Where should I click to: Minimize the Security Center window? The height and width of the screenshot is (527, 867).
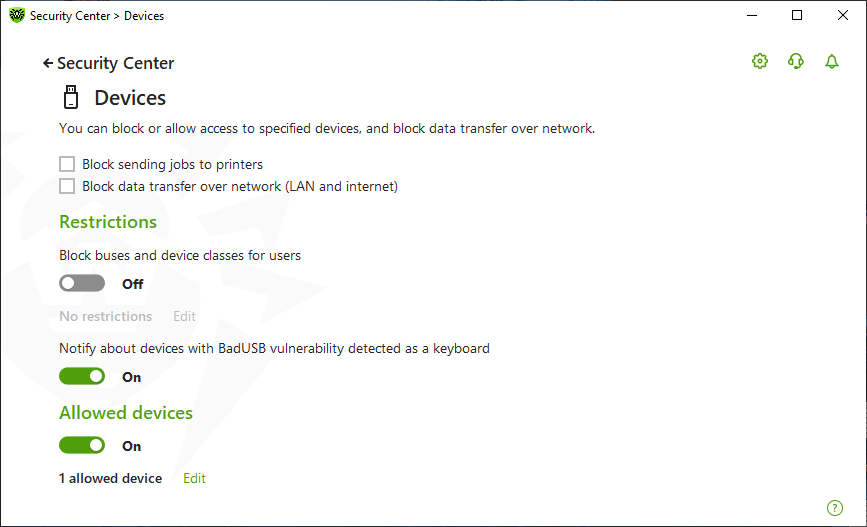pyautogui.click(x=751, y=15)
